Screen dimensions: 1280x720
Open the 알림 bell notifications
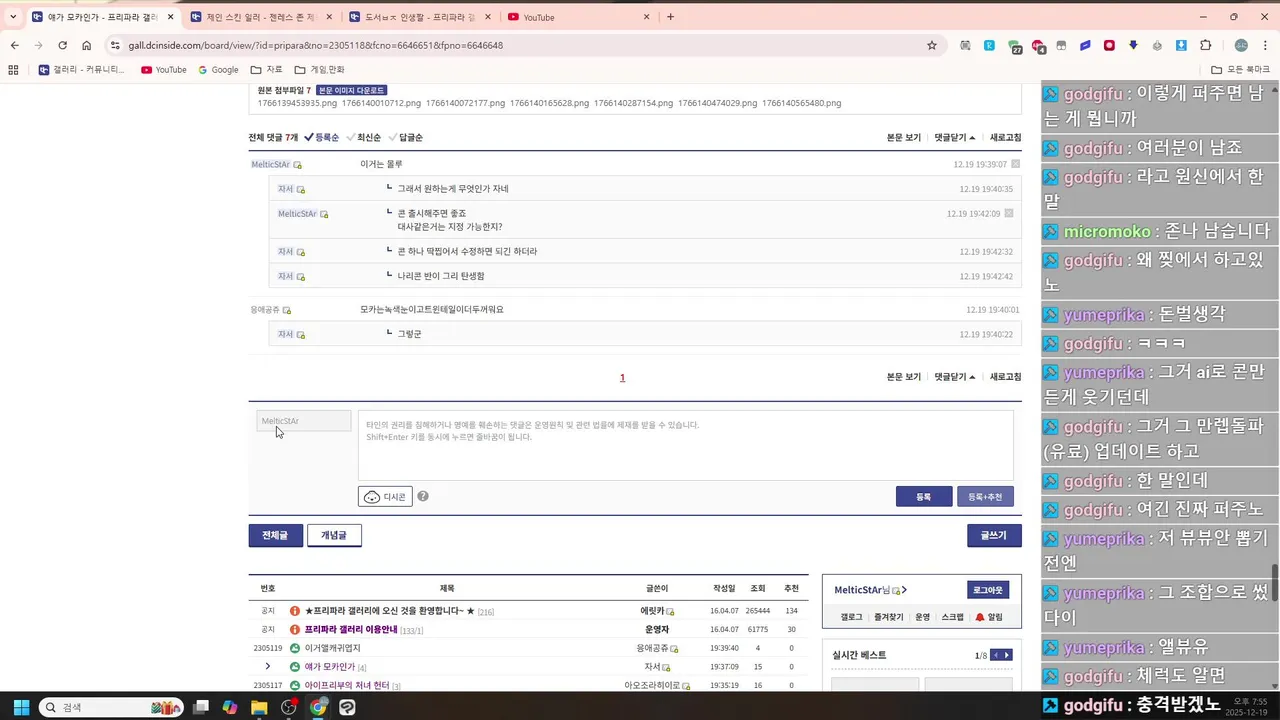click(989, 617)
